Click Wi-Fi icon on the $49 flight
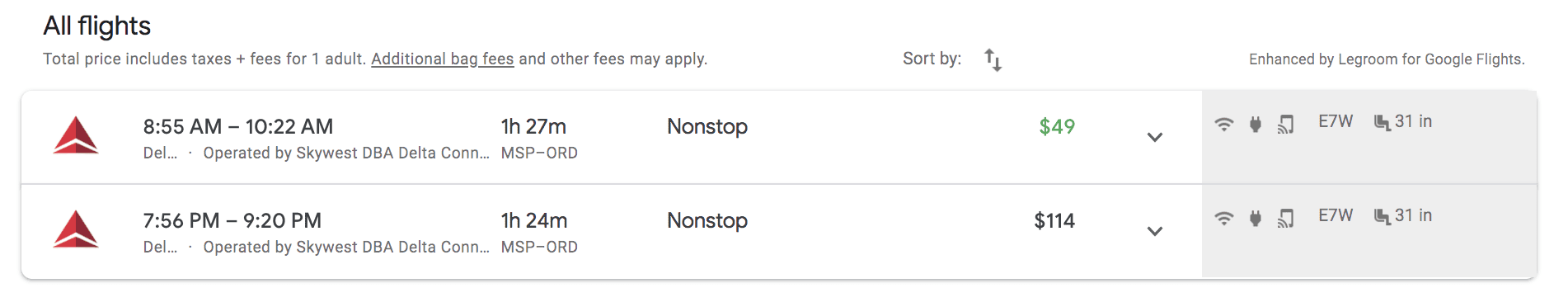Screen dimensions: 1568x302 point(1224,124)
